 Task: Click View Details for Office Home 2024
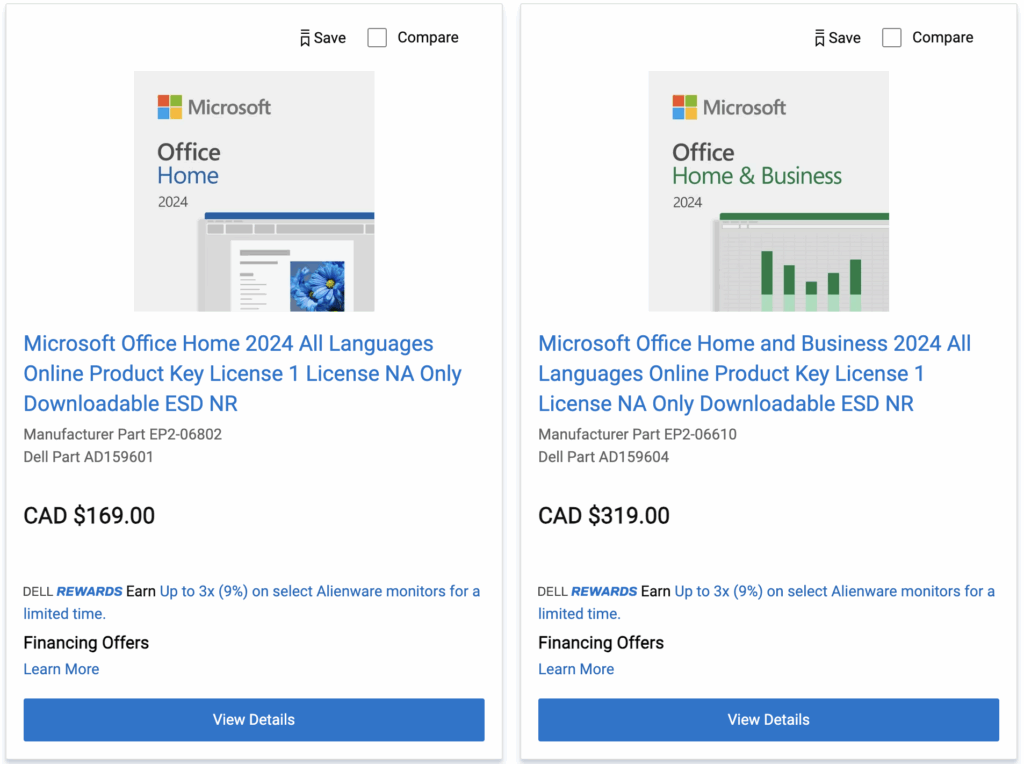coord(254,719)
